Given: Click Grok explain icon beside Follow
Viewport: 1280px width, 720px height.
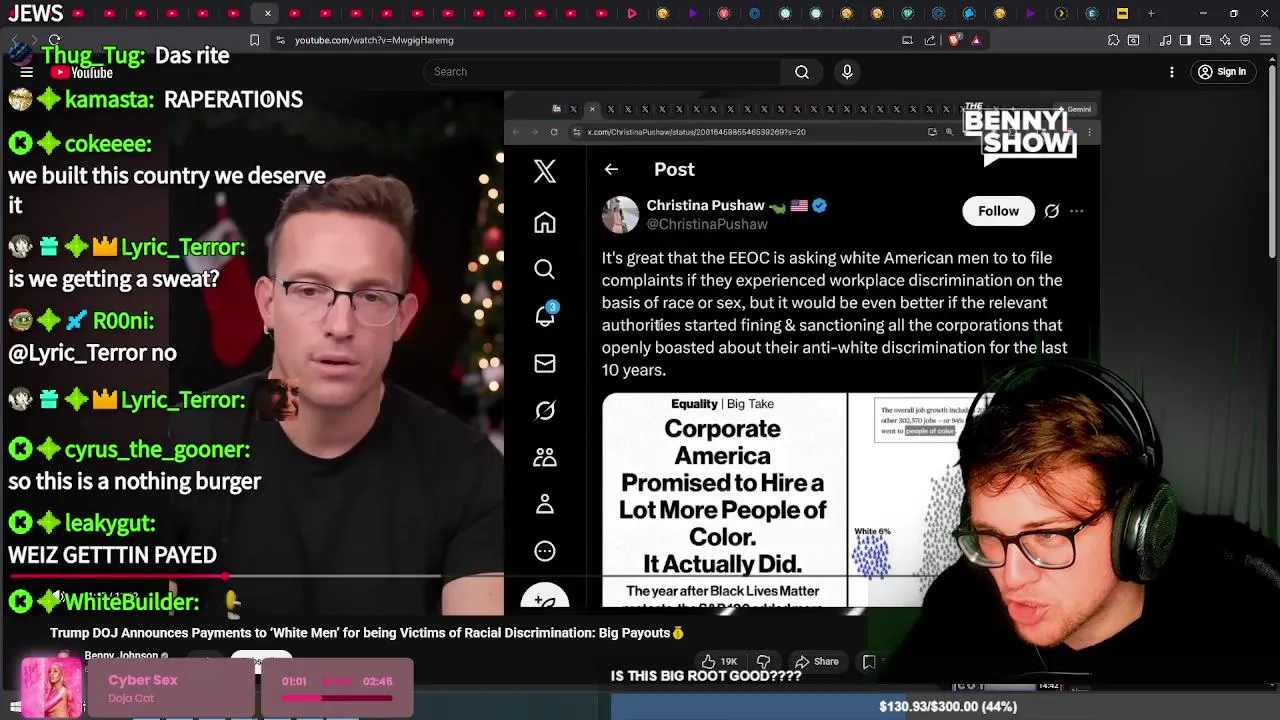Looking at the screenshot, I should point(1052,211).
